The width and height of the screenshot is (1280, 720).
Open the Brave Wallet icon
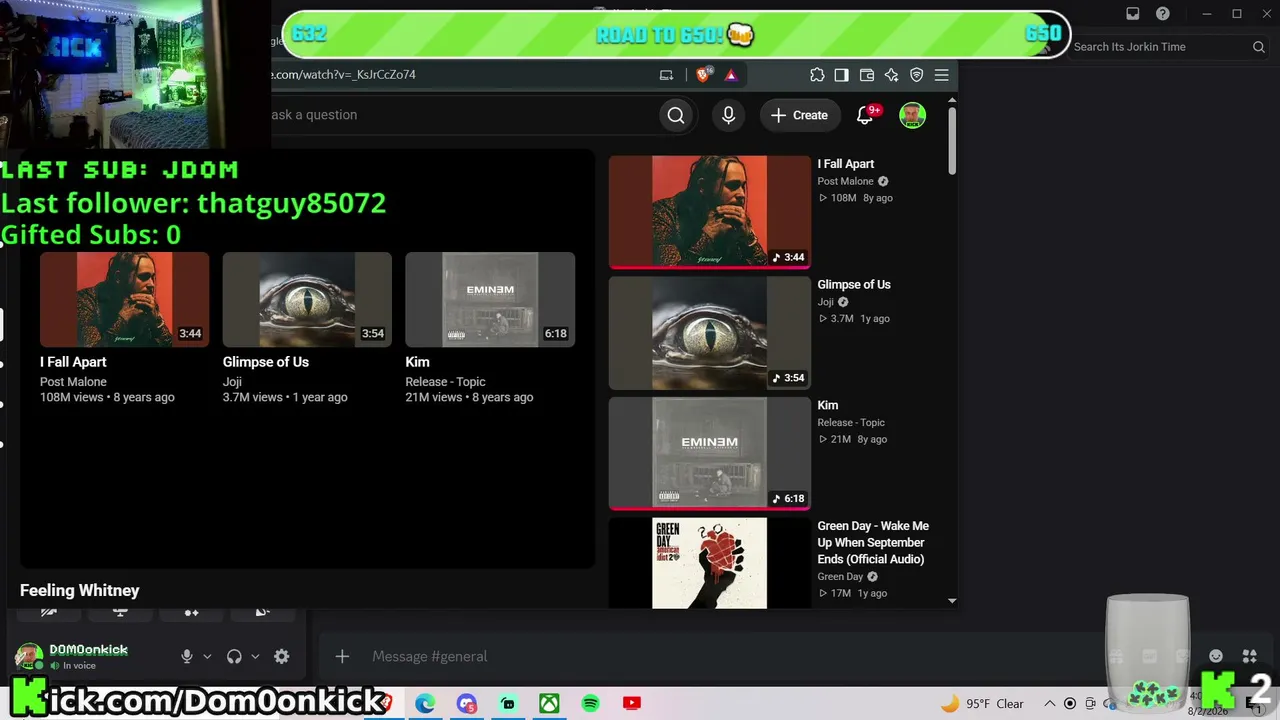(x=867, y=75)
